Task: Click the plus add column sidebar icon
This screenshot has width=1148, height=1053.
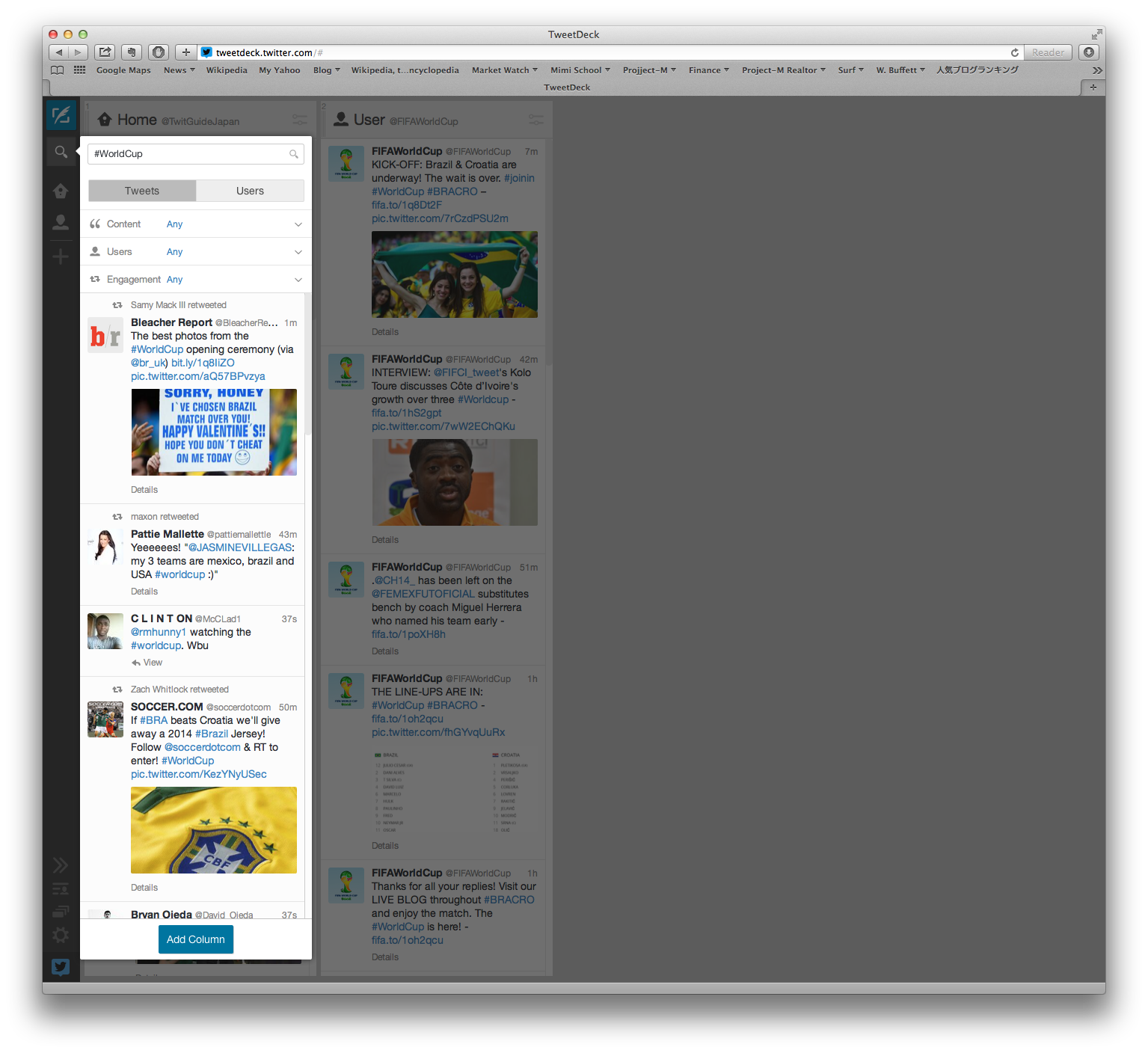Action: pyautogui.click(x=61, y=257)
